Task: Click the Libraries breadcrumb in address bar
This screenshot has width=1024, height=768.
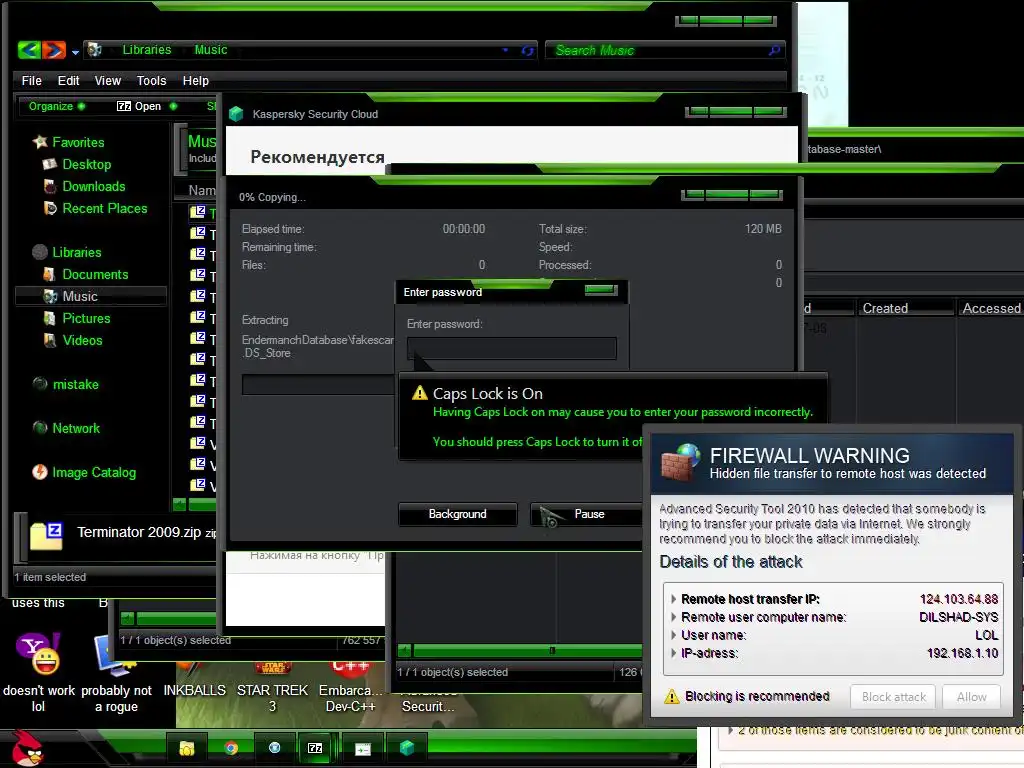Action: 147,50
